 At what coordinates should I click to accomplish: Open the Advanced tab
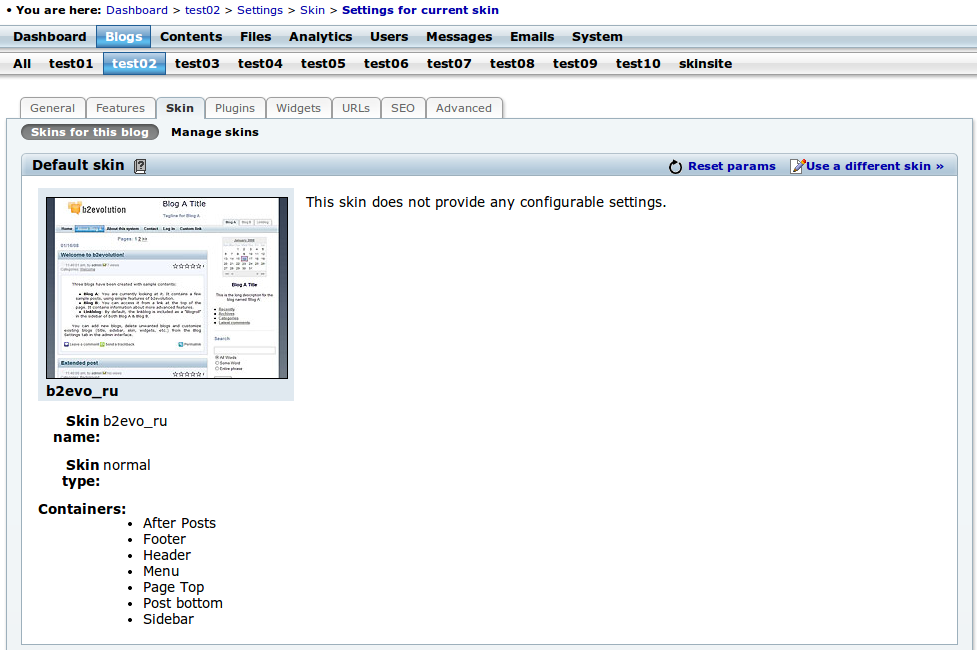[x=464, y=108]
